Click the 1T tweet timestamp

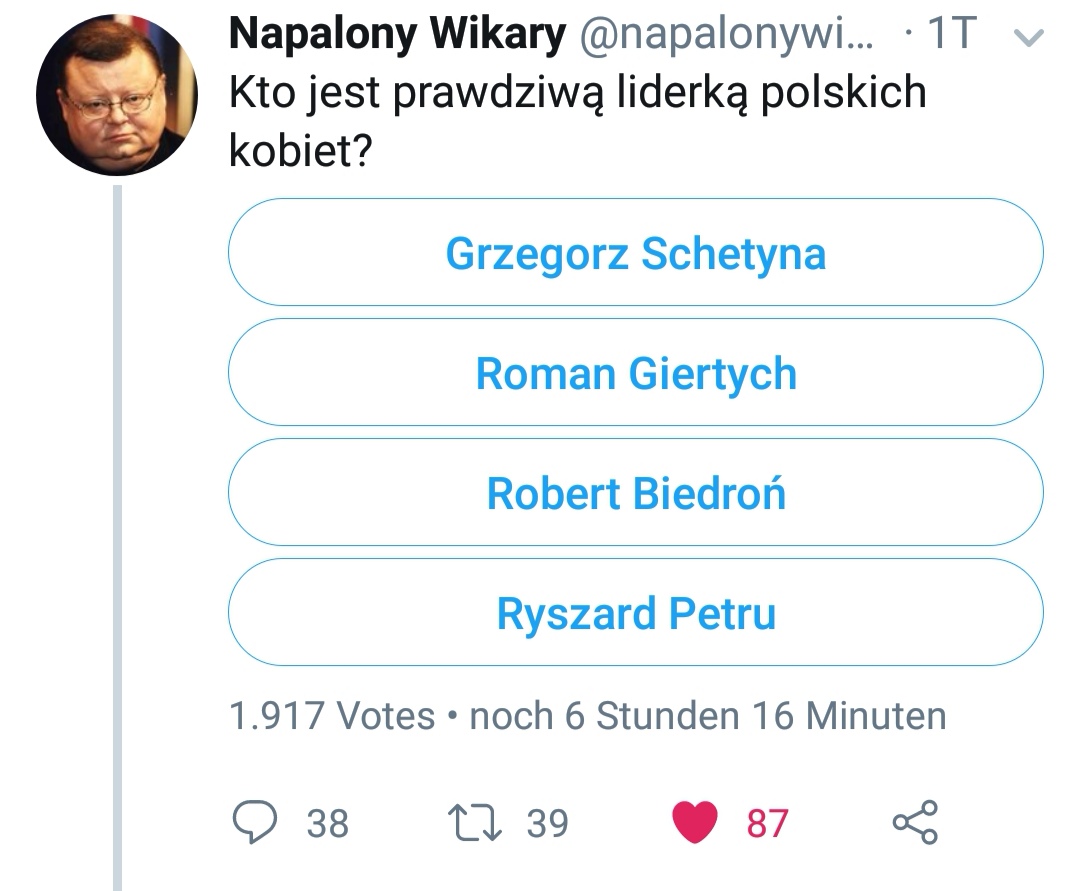pyautogui.click(x=950, y=35)
